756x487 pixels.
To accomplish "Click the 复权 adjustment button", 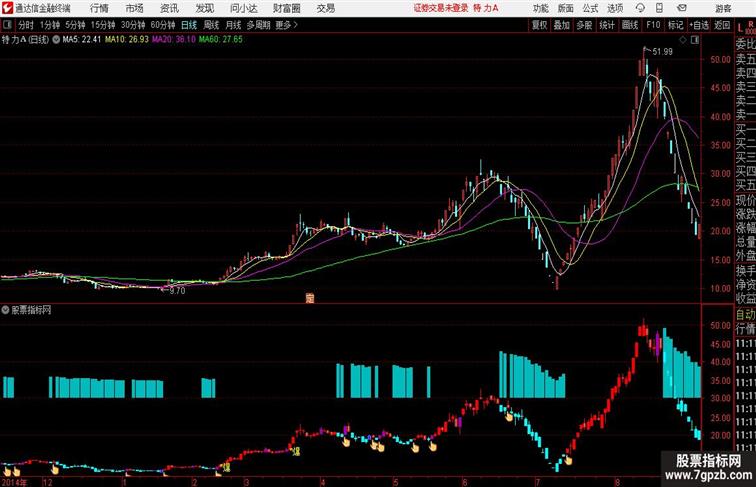I will pos(540,25).
